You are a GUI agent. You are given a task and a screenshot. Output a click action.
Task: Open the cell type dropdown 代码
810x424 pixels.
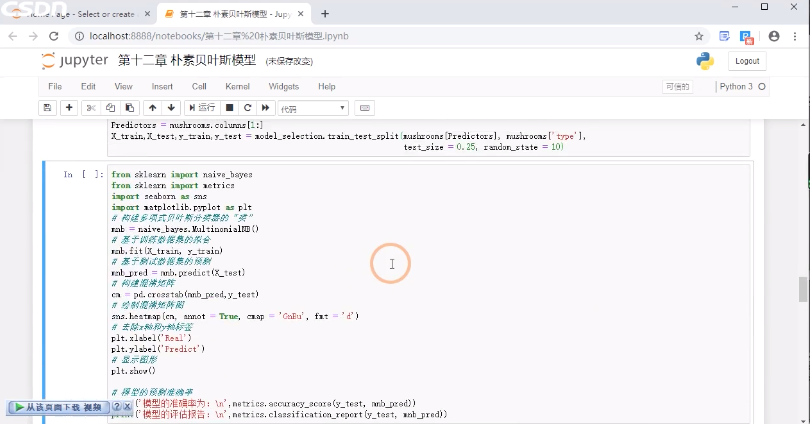pyautogui.click(x=313, y=108)
